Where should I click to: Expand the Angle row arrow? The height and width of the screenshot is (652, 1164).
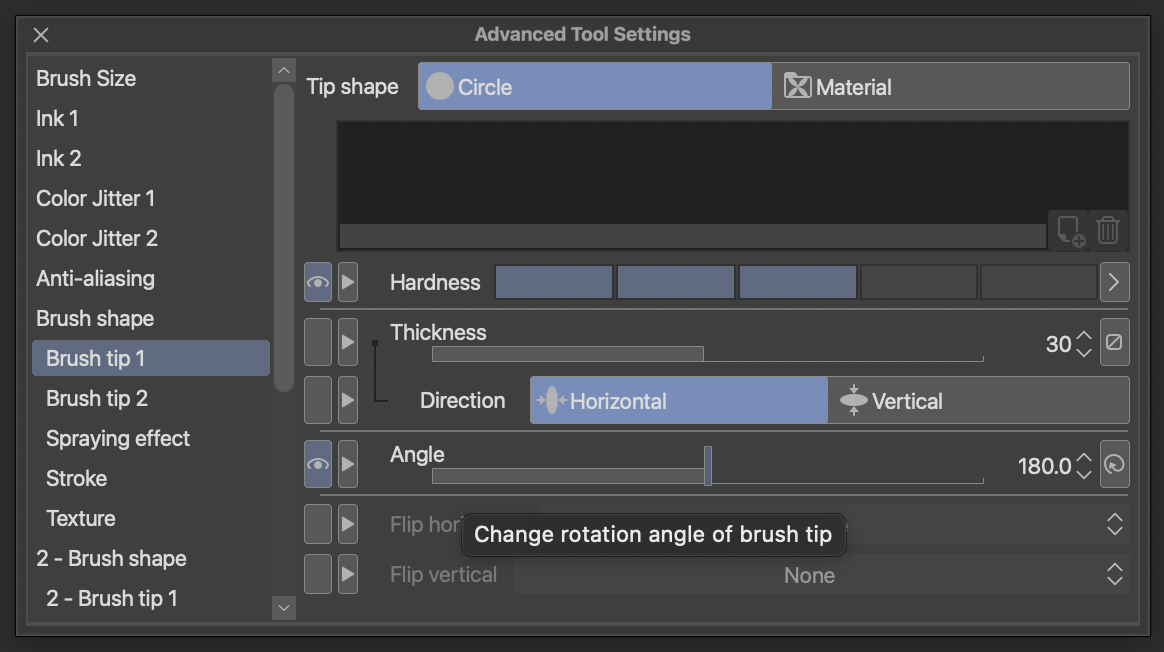point(348,464)
